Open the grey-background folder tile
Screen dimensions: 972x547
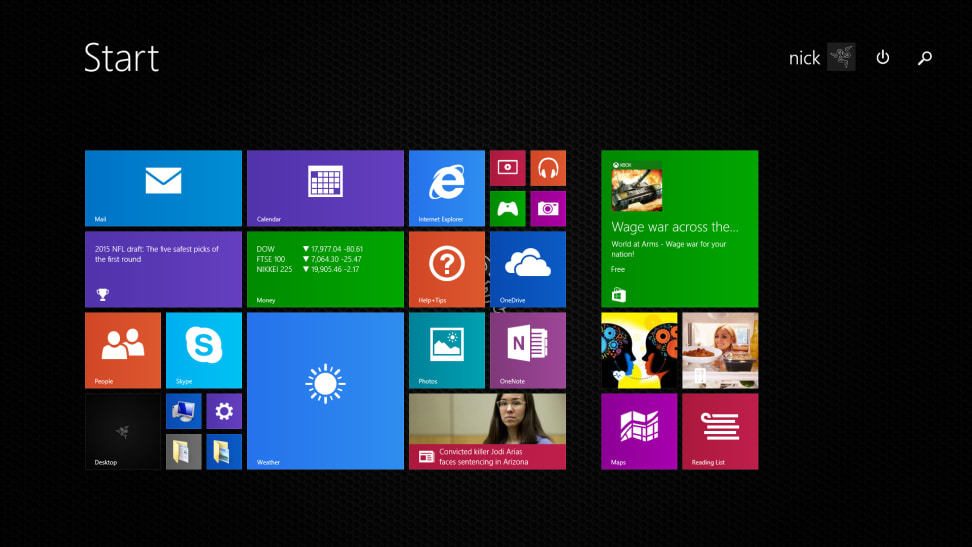tap(183, 451)
